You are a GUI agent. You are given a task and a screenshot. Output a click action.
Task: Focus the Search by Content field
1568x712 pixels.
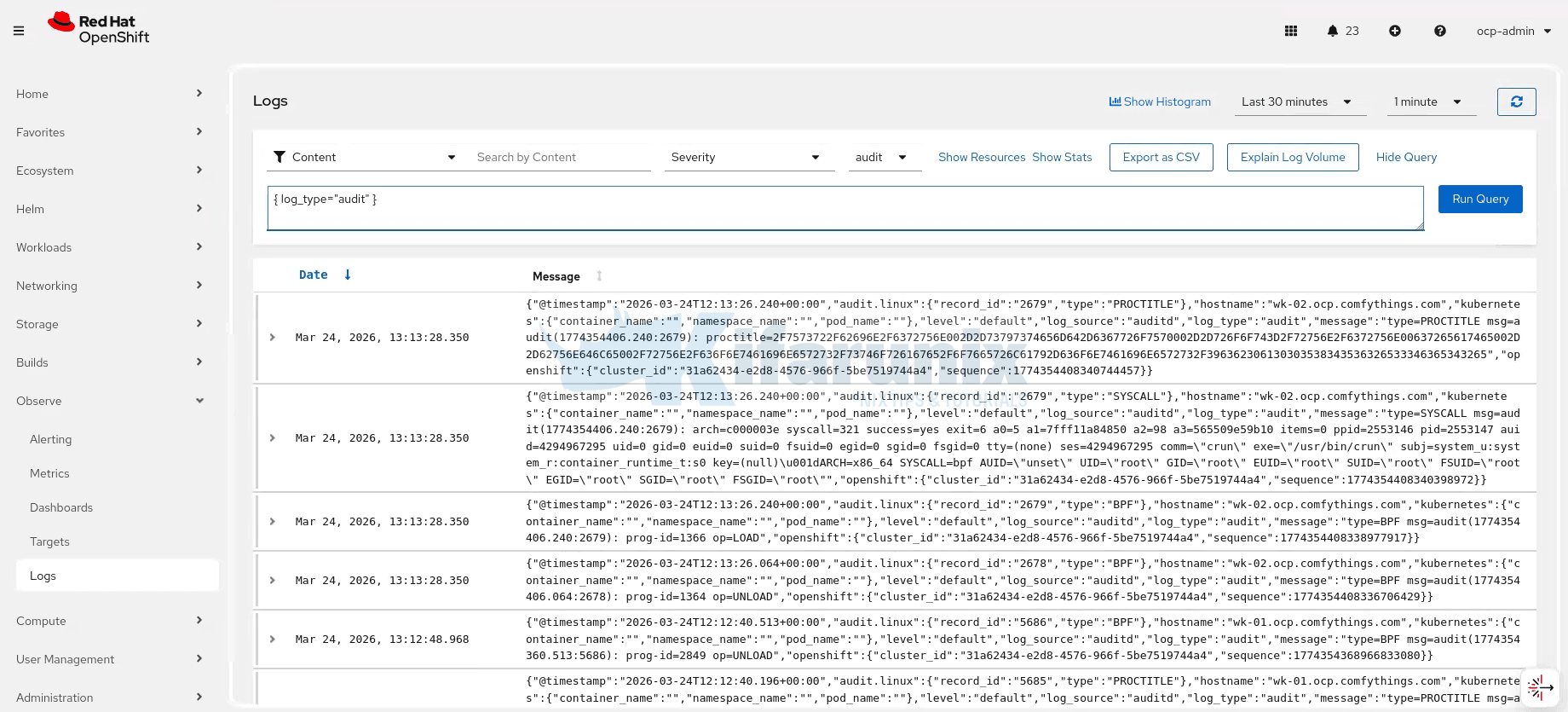pyautogui.click(x=559, y=157)
